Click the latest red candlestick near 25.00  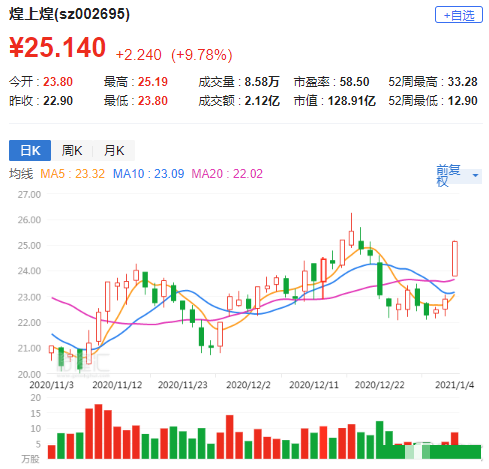[x=455, y=259]
